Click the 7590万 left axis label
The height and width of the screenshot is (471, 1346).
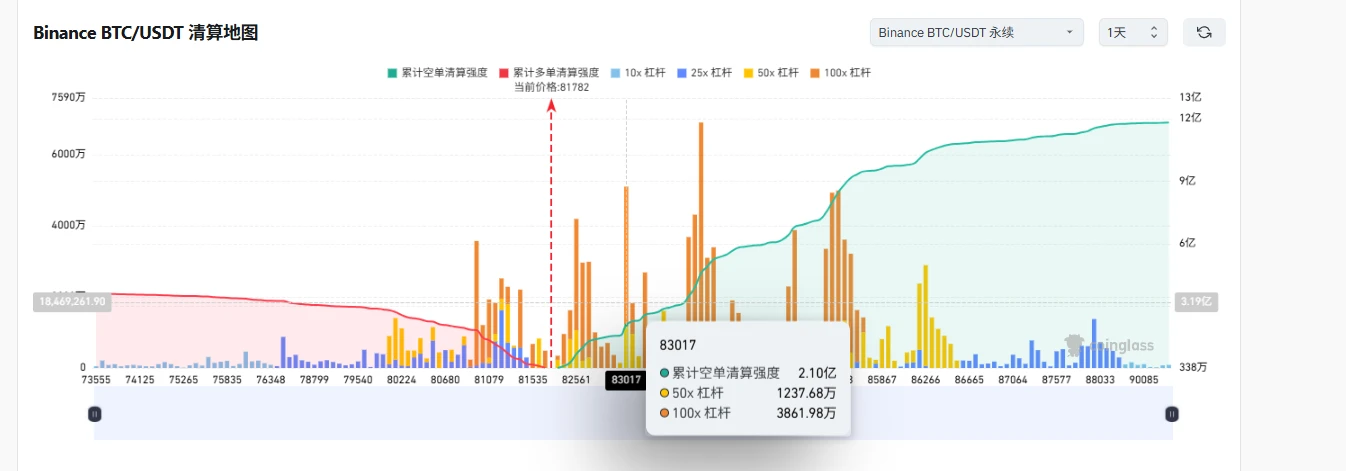tap(68, 97)
